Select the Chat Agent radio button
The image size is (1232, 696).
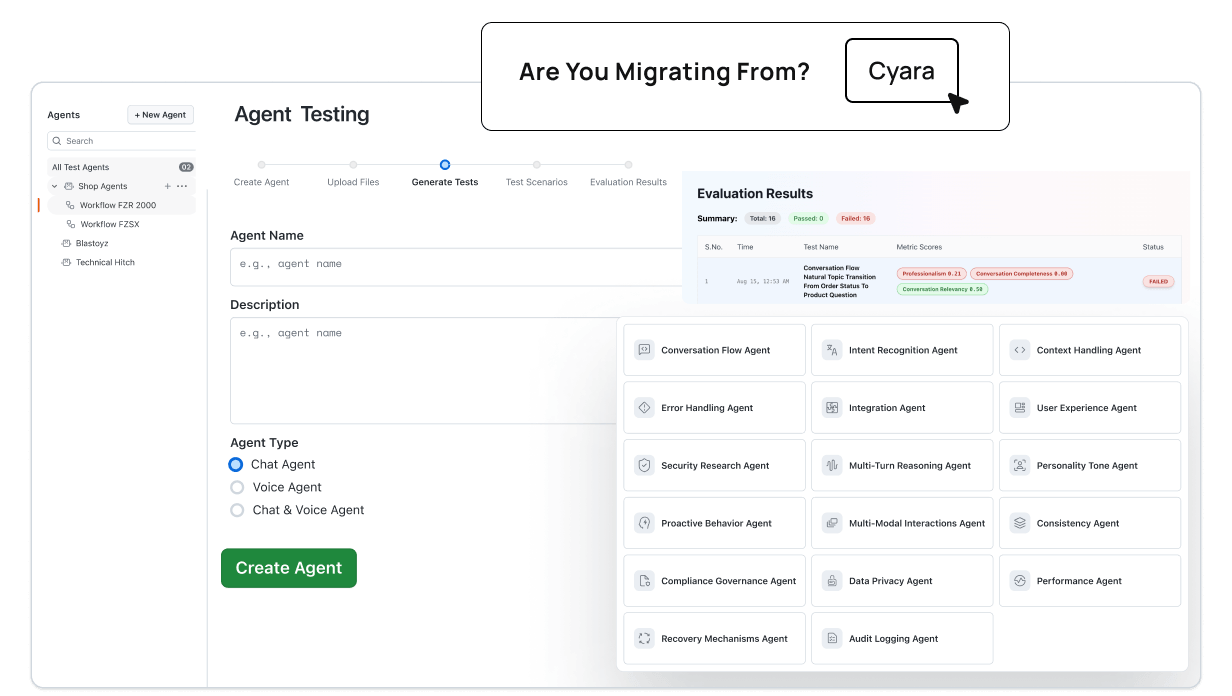click(236, 464)
